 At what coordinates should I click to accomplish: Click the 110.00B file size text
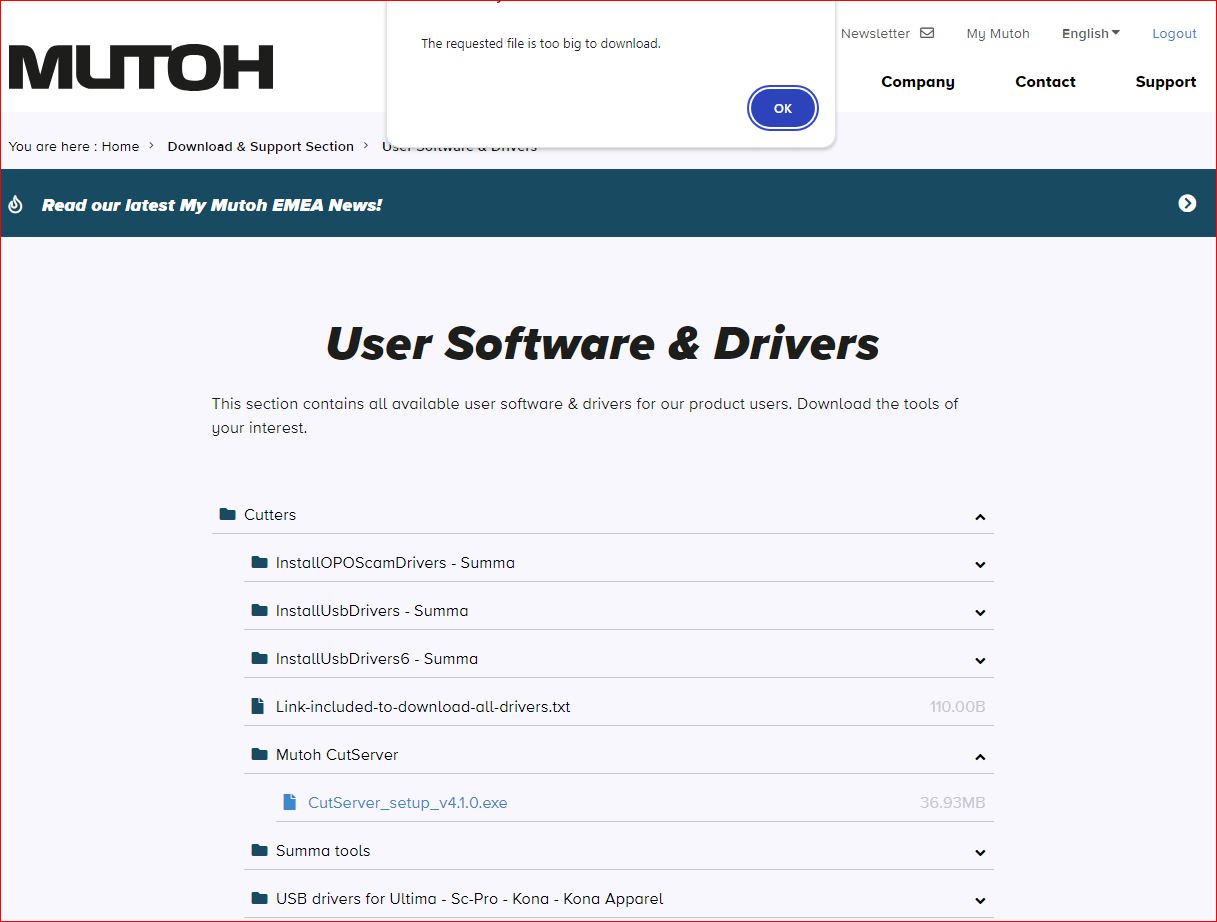[957, 706]
